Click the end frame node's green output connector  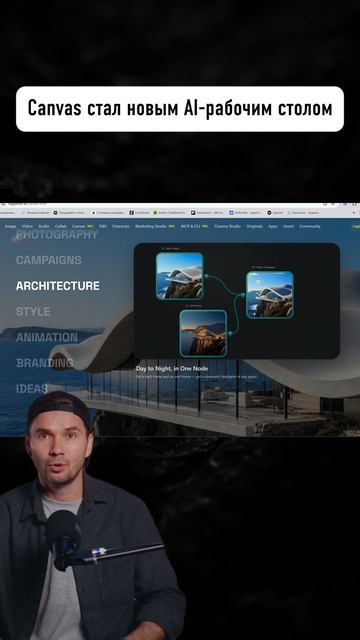[x=230, y=334]
